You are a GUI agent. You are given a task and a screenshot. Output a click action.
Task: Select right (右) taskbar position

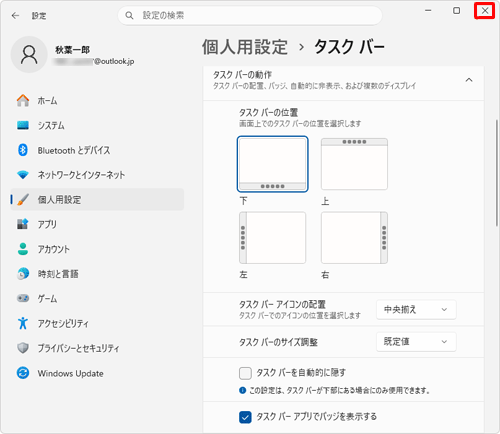[354, 238]
